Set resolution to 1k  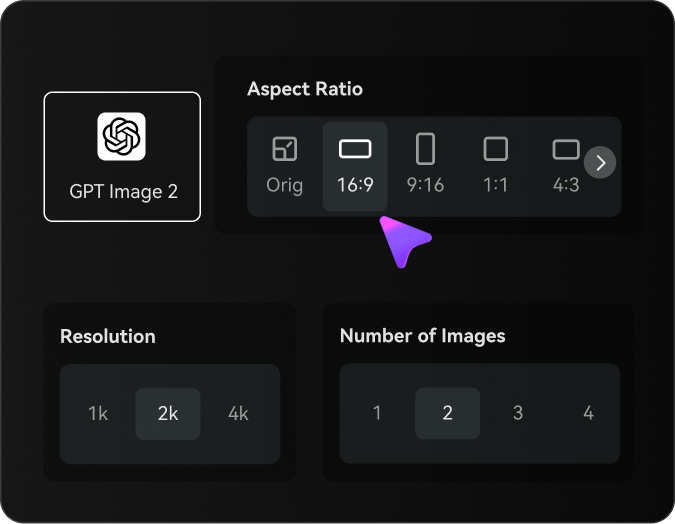[x=98, y=414]
